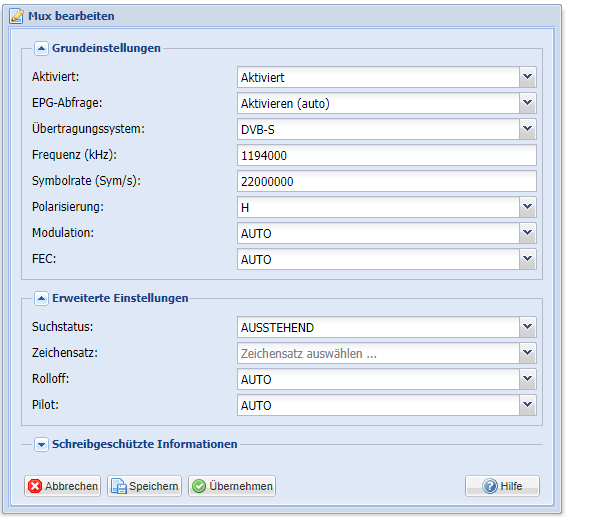Click the Speichern button
The image size is (599, 525).
pyautogui.click(x=144, y=486)
